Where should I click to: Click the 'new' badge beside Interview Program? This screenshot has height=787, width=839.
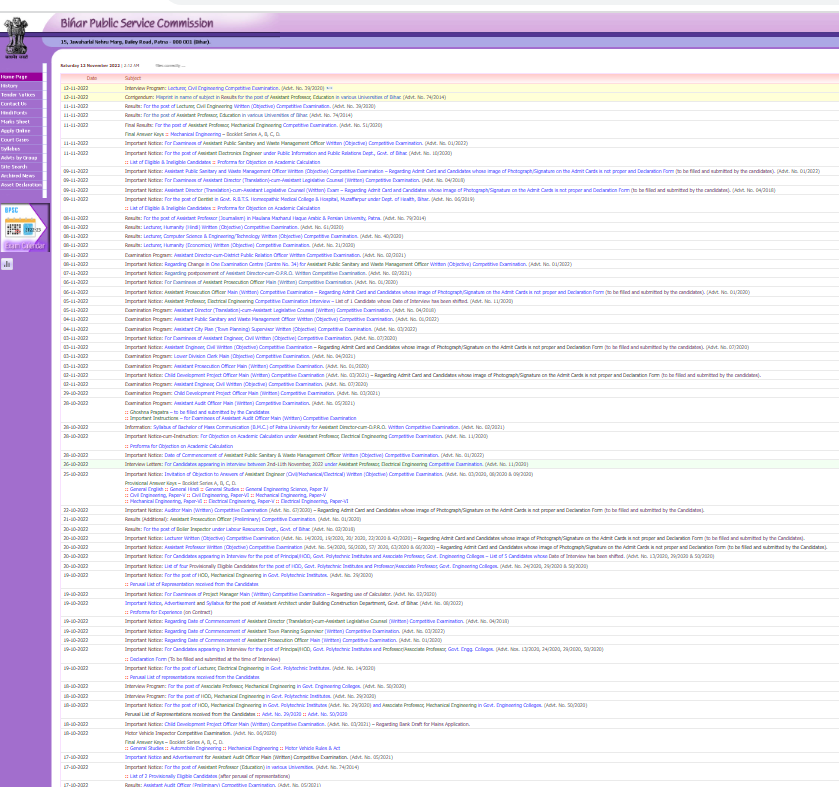329,88
